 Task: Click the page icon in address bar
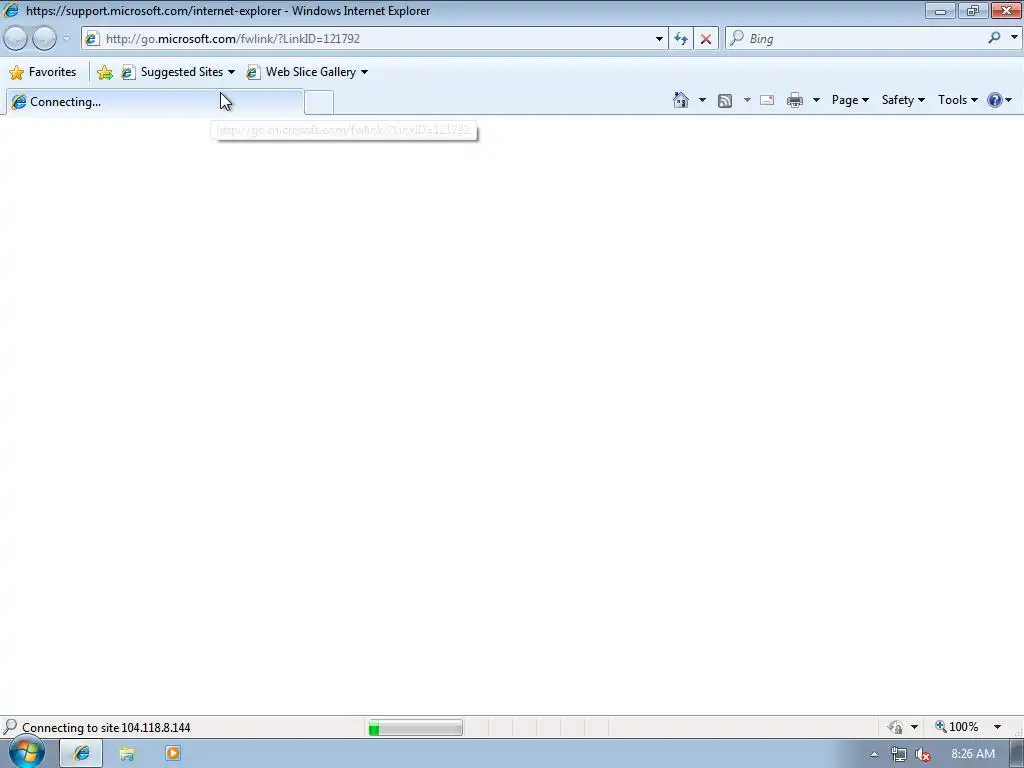(x=92, y=39)
